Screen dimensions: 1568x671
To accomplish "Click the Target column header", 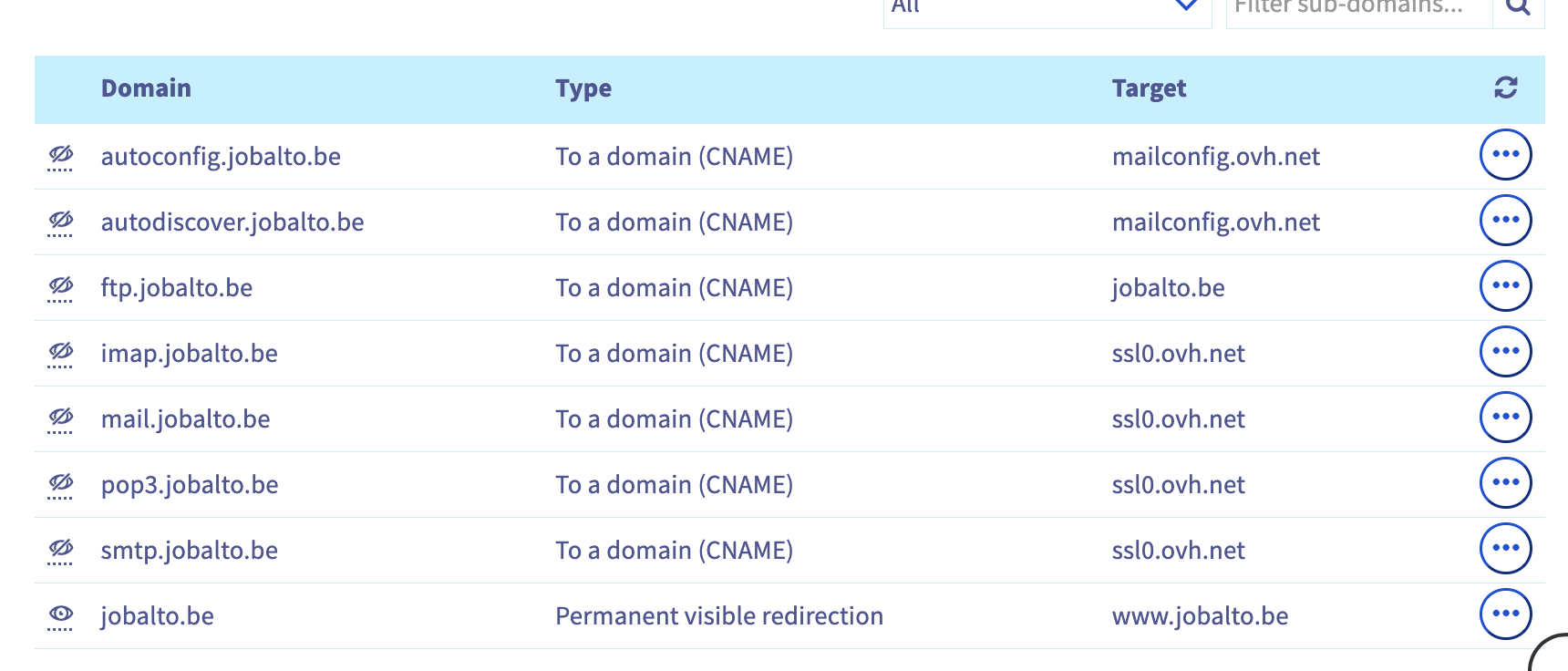I will pyautogui.click(x=1149, y=88).
